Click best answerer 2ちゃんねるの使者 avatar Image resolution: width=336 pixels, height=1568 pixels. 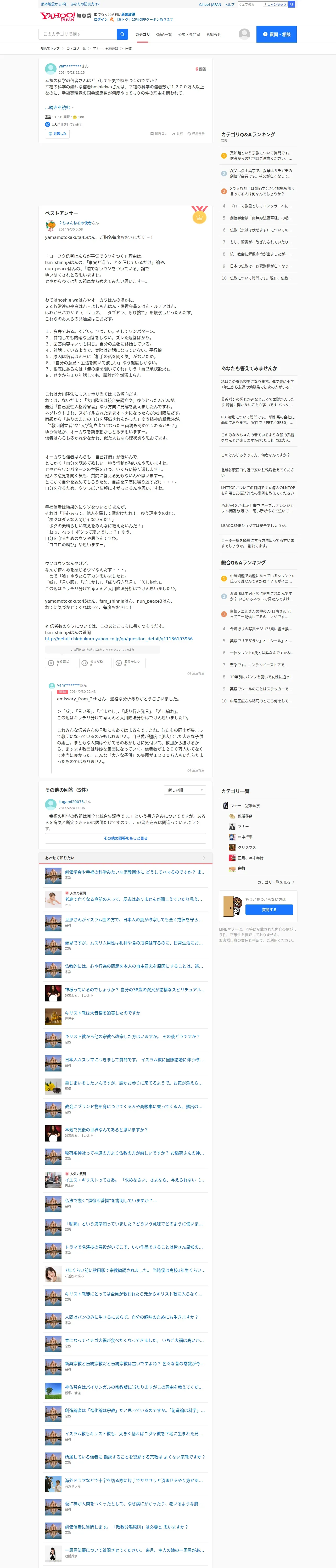pyautogui.click(x=51, y=226)
